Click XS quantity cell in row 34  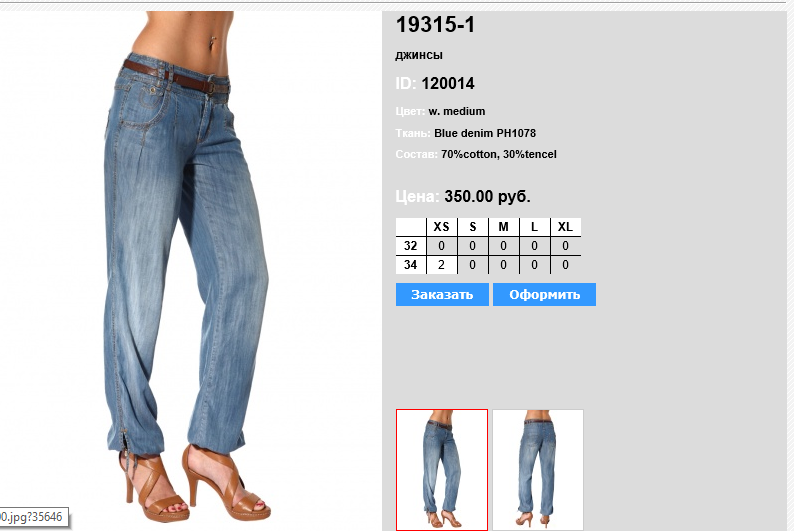pyautogui.click(x=442, y=265)
